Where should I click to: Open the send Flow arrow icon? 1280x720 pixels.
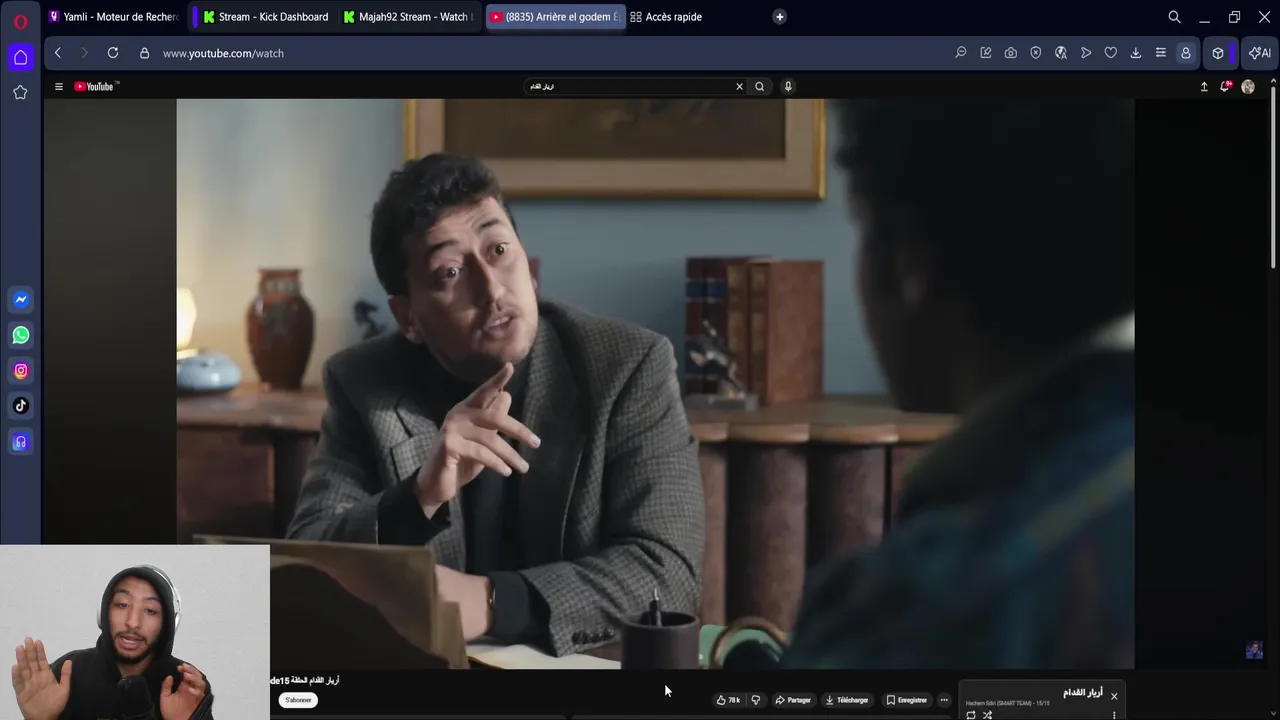(1086, 53)
